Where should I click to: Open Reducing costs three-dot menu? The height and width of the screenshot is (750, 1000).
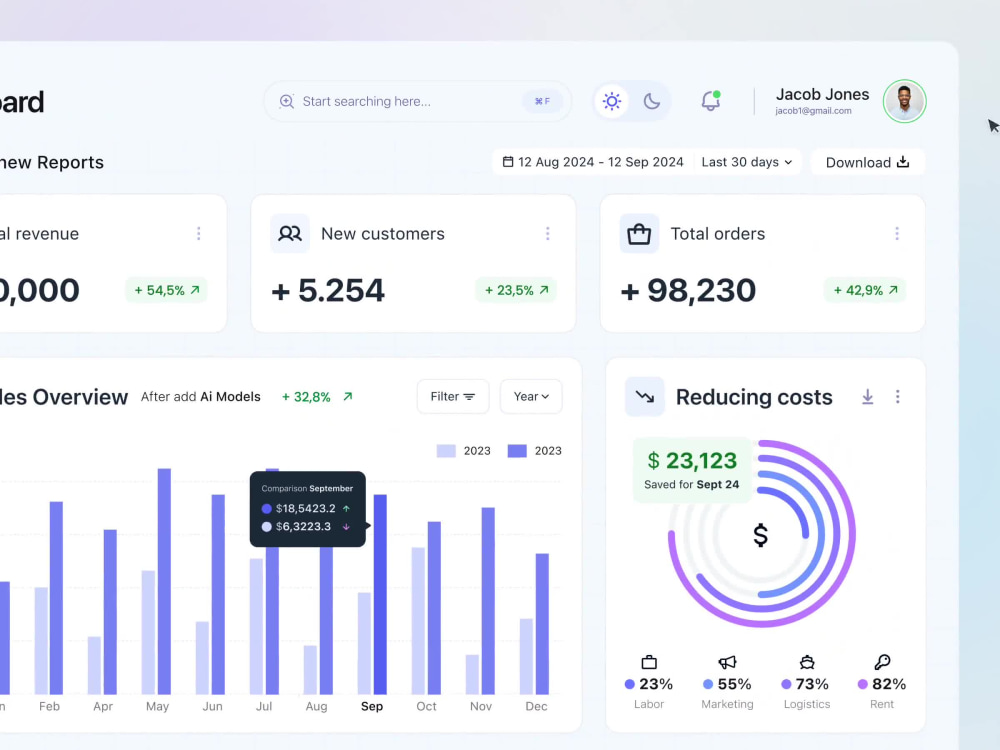tap(897, 397)
